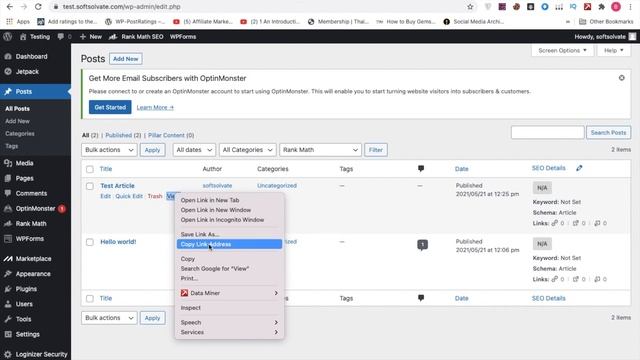Viewport: 640px width, 360px height.
Task: Choose Open Link in New Tab
Action: coord(229,200)
